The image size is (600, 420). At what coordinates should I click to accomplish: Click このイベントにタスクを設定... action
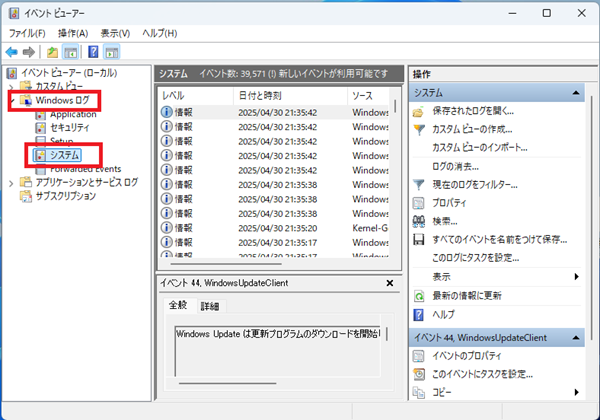(483, 374)
